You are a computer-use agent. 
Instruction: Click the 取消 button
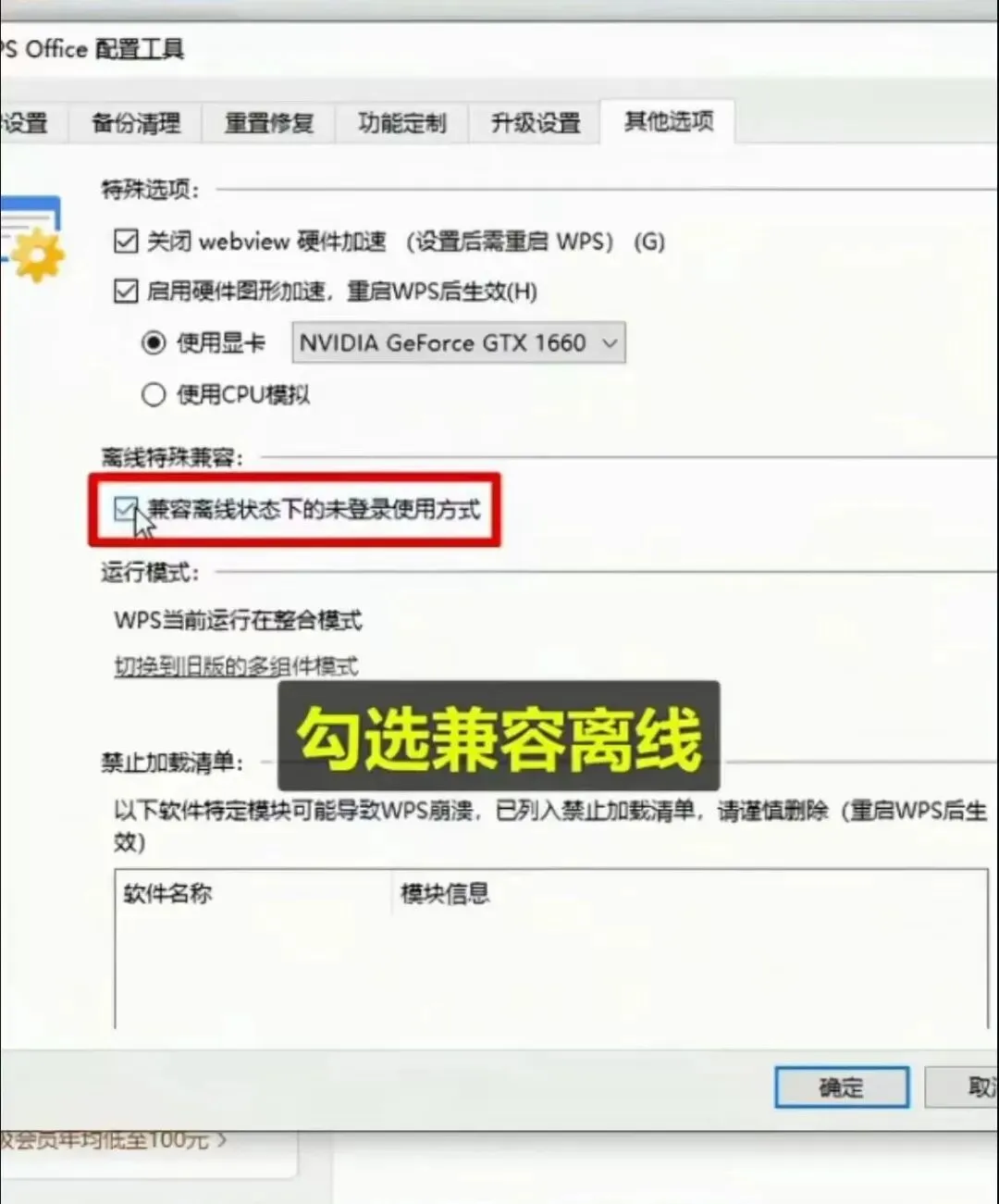coord(962,1087)
